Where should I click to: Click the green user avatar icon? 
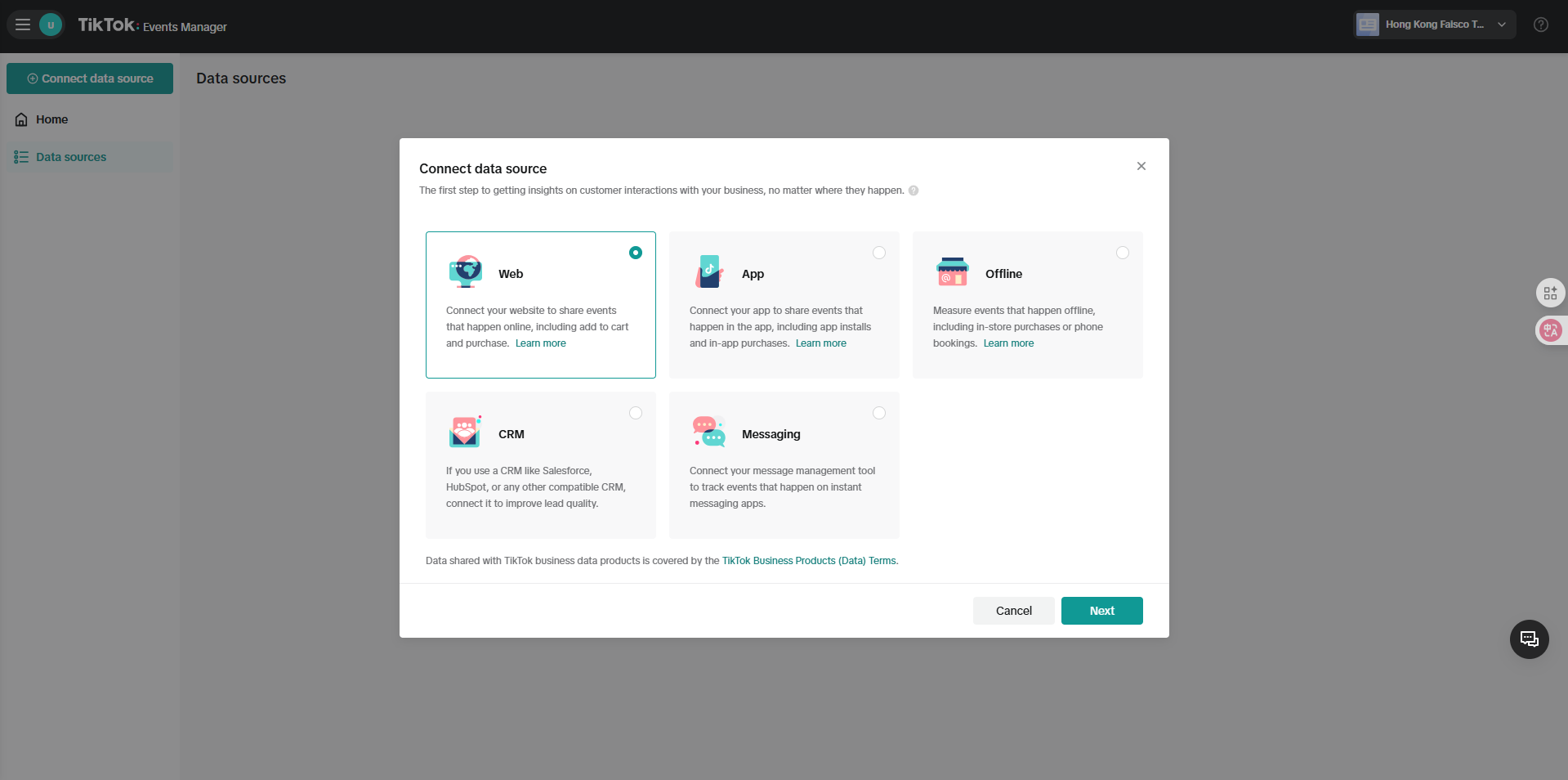point(51,25)
